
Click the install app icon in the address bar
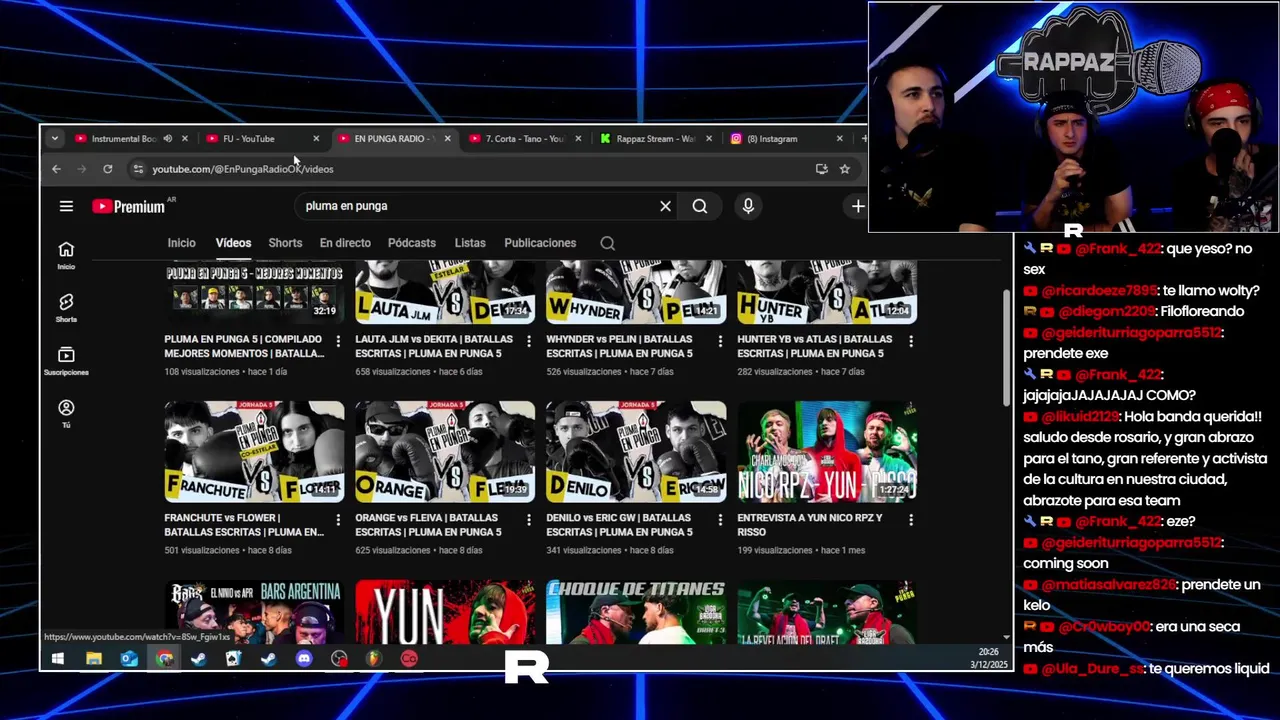click(822, 169)
